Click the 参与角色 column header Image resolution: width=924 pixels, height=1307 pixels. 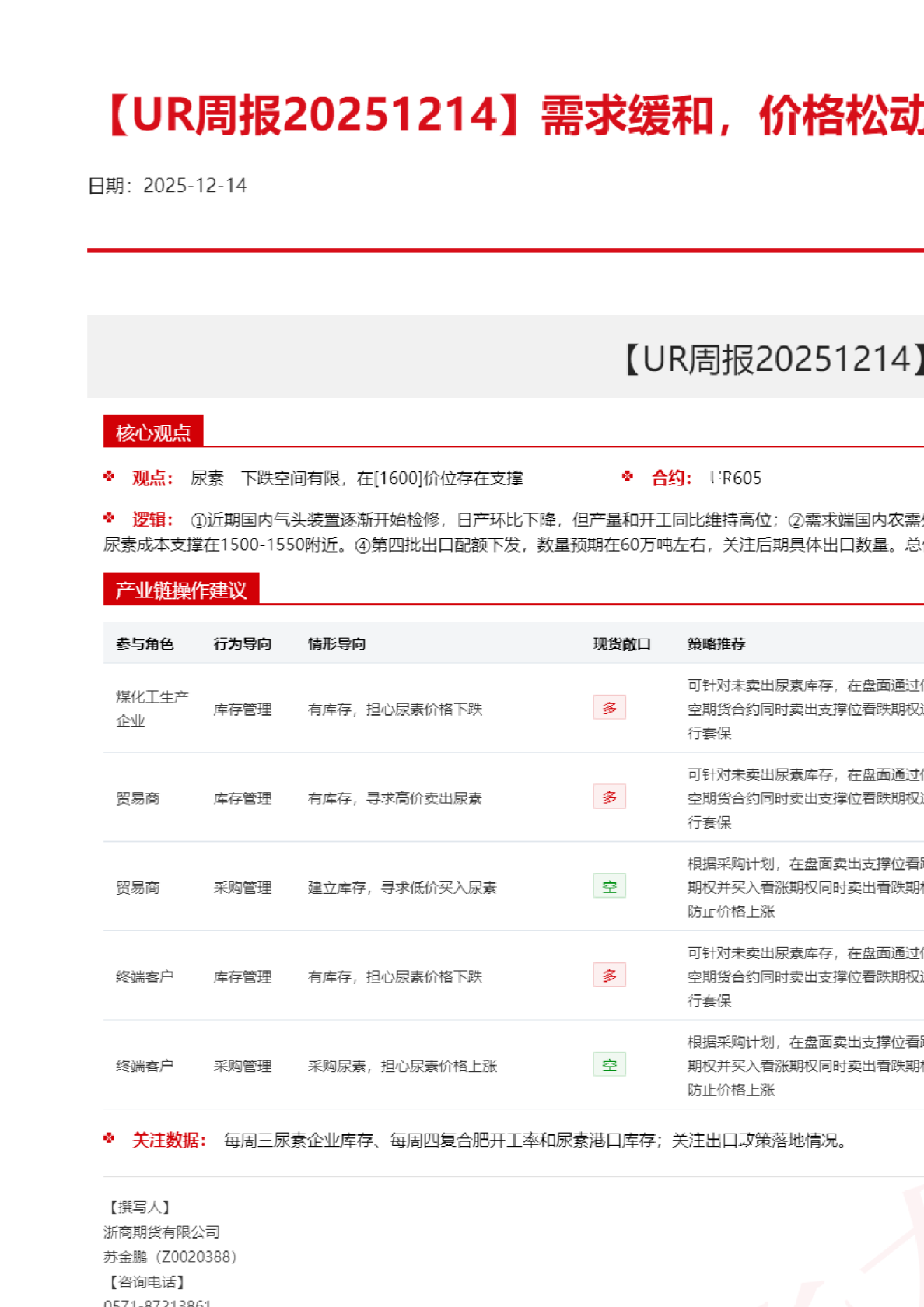(145, 643)
